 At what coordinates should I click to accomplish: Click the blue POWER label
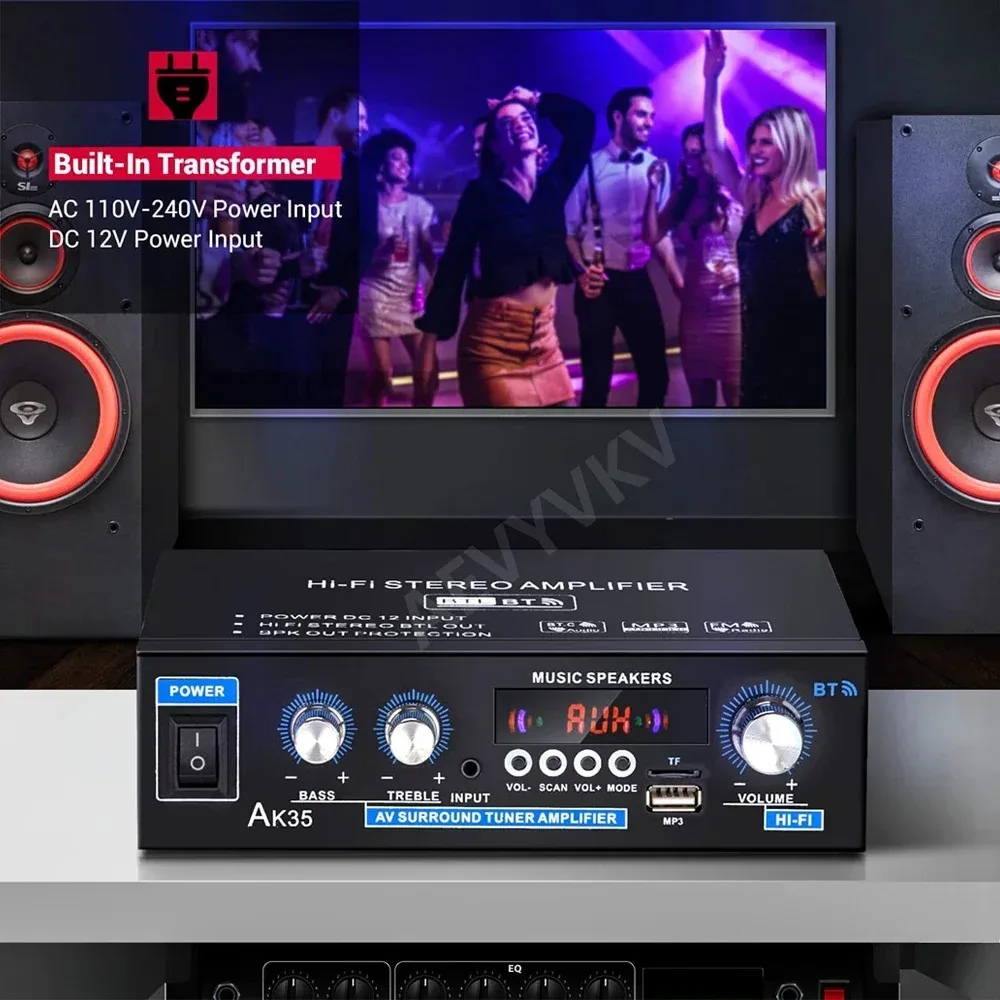197,691
